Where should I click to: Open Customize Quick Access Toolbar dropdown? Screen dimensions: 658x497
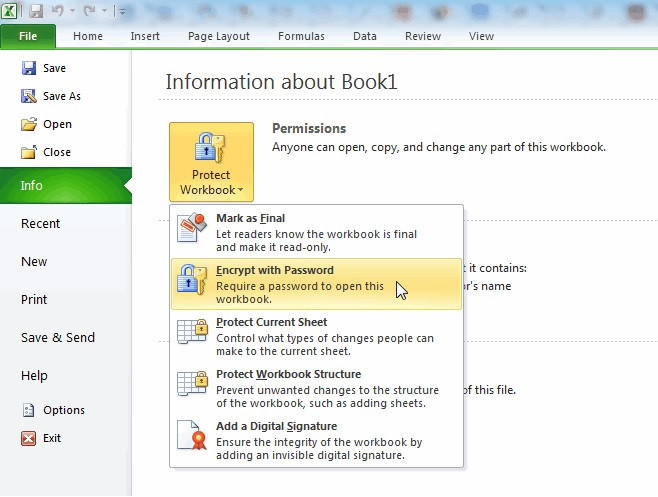coord(121,12)
